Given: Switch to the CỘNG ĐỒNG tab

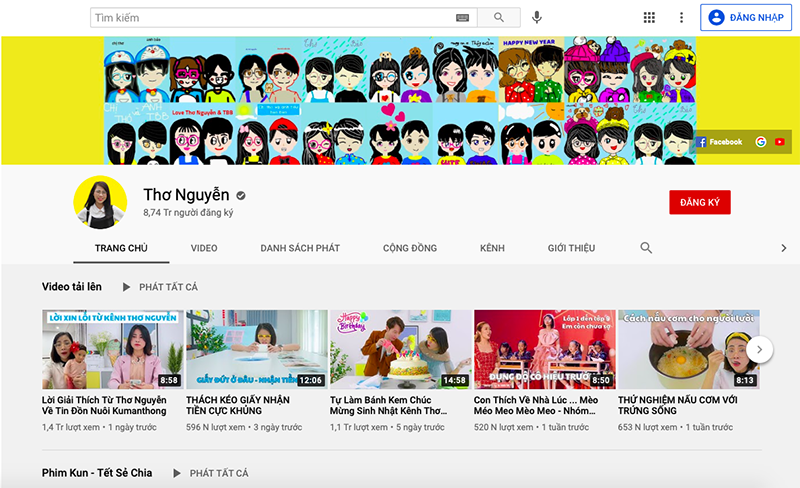Looking at the screenshot, I should click(410, 248).
